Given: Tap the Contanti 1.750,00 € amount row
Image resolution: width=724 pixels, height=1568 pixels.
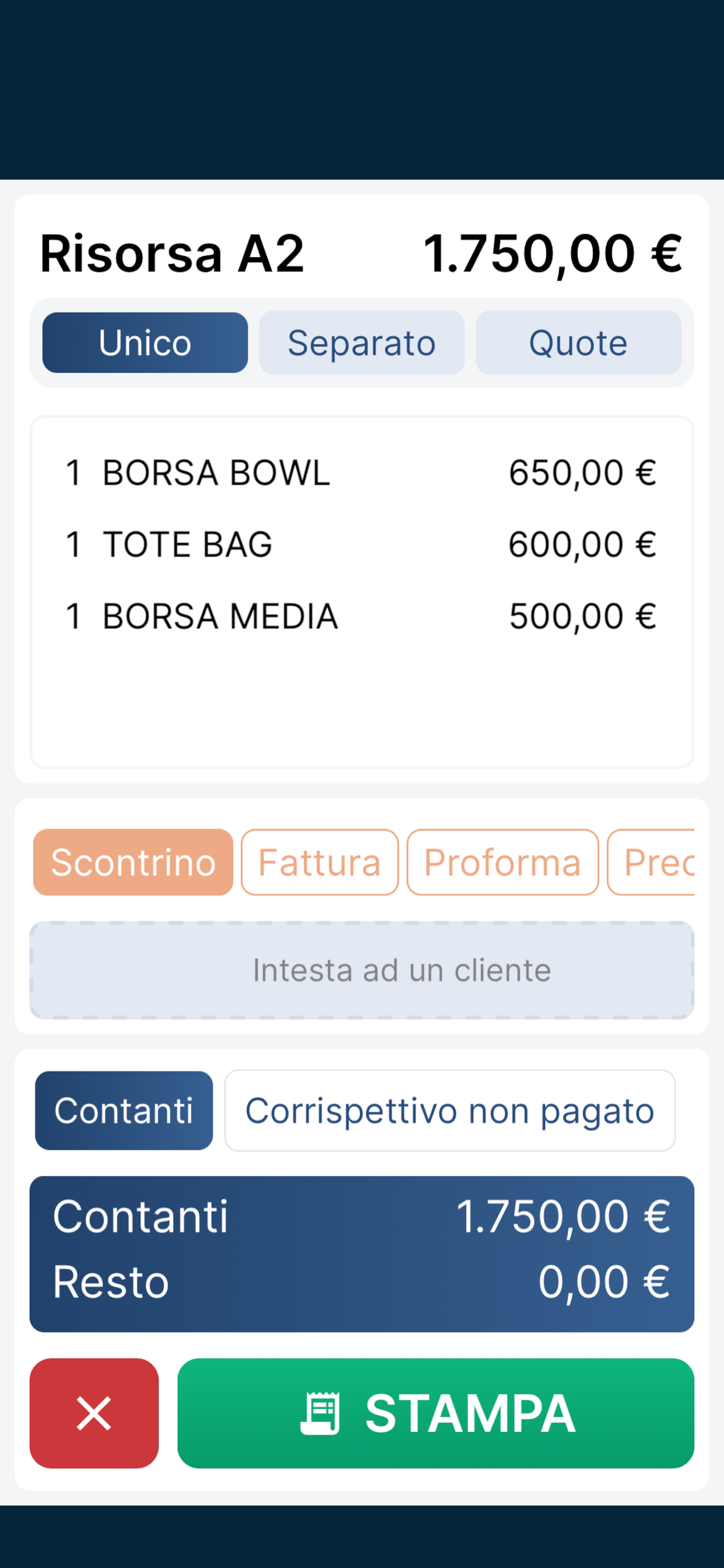Looking at the screenshot, I should (x=362, y=1216).
